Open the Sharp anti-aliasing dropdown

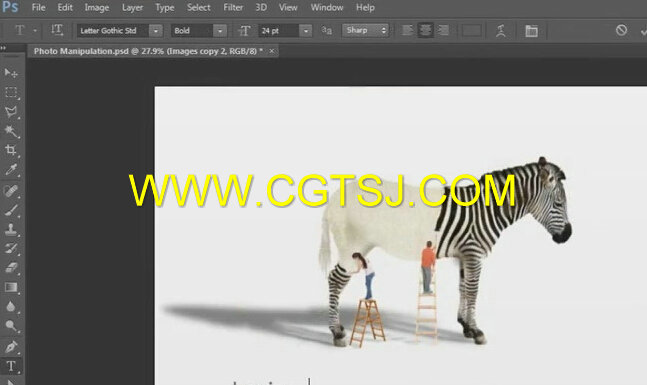(x=365, y=30)
